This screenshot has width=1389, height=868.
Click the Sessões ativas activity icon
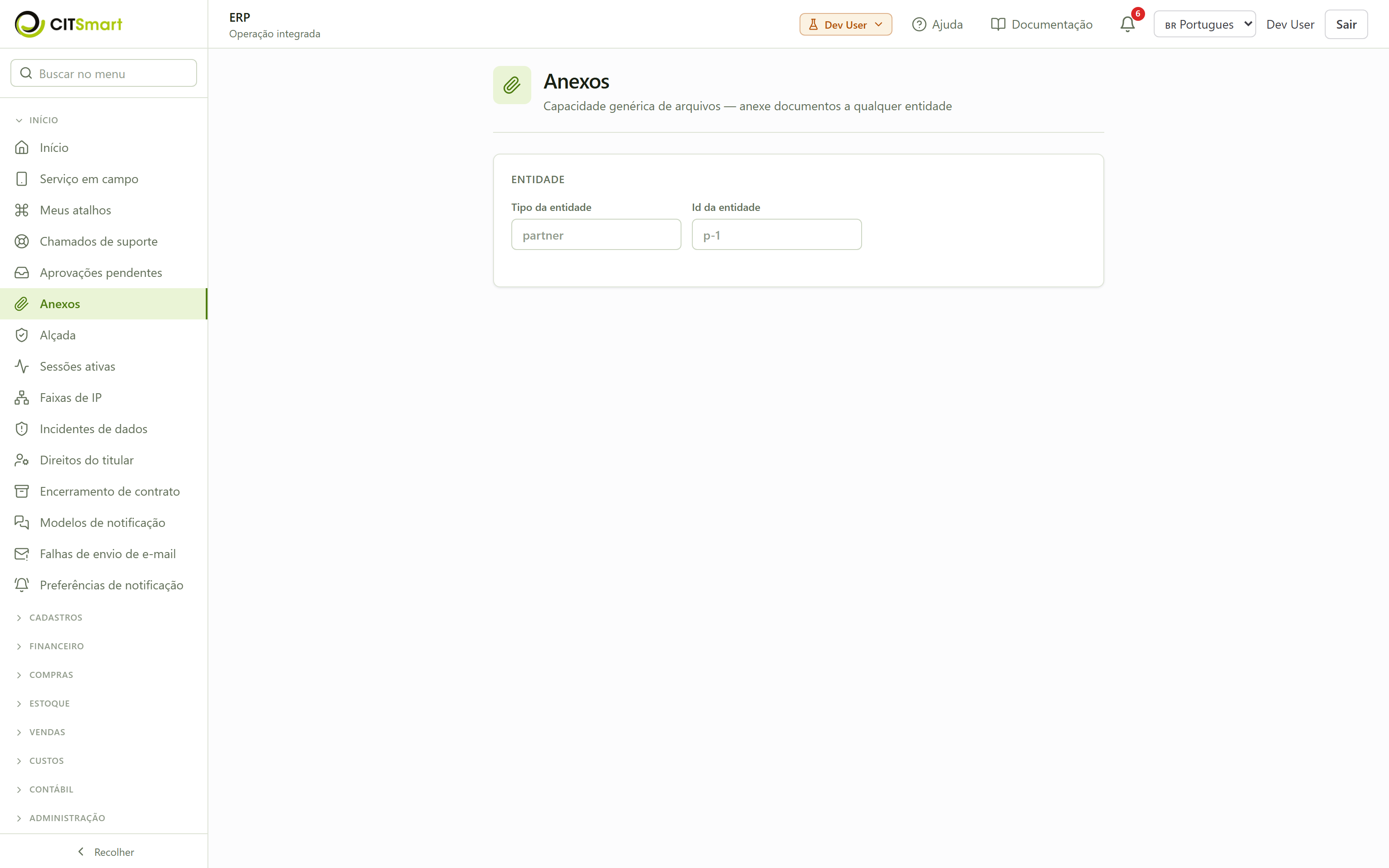22,366
